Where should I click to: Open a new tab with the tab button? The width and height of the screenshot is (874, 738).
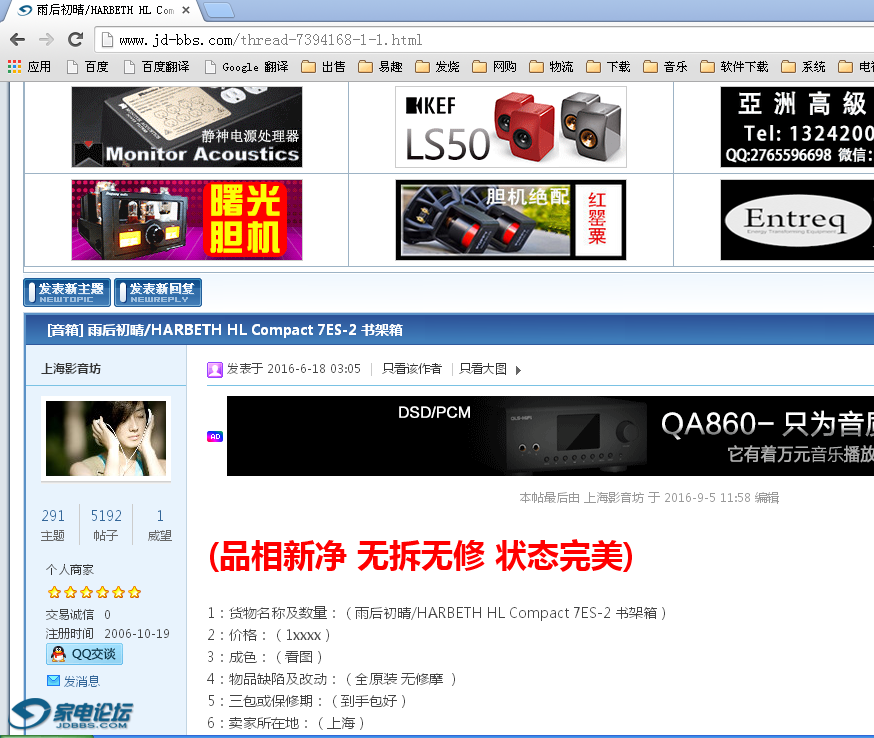point(220,11)
